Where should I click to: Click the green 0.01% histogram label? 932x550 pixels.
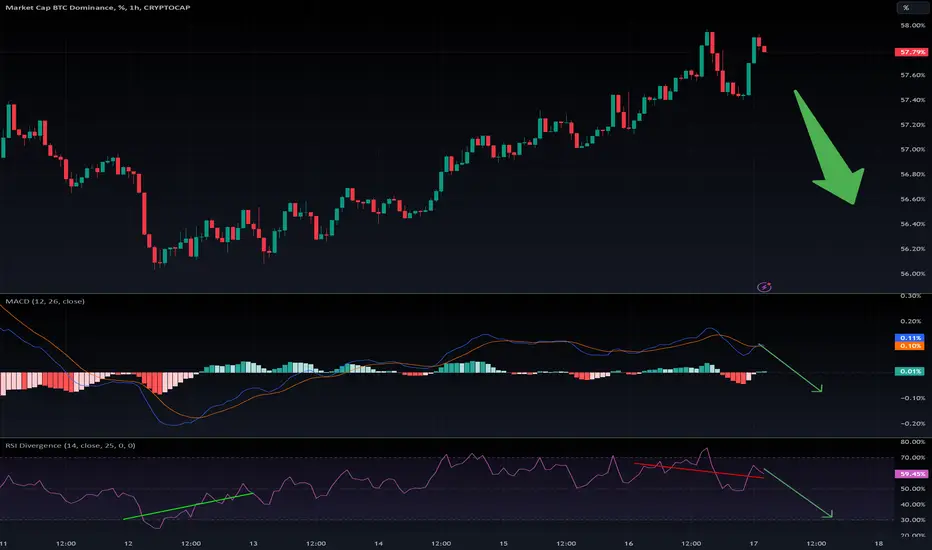(910, 371)
